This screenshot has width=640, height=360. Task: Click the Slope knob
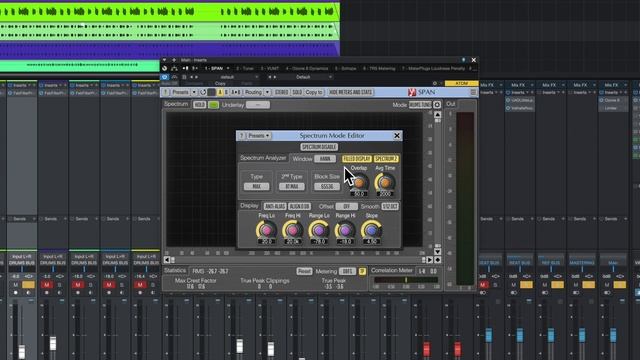(371, 231)
